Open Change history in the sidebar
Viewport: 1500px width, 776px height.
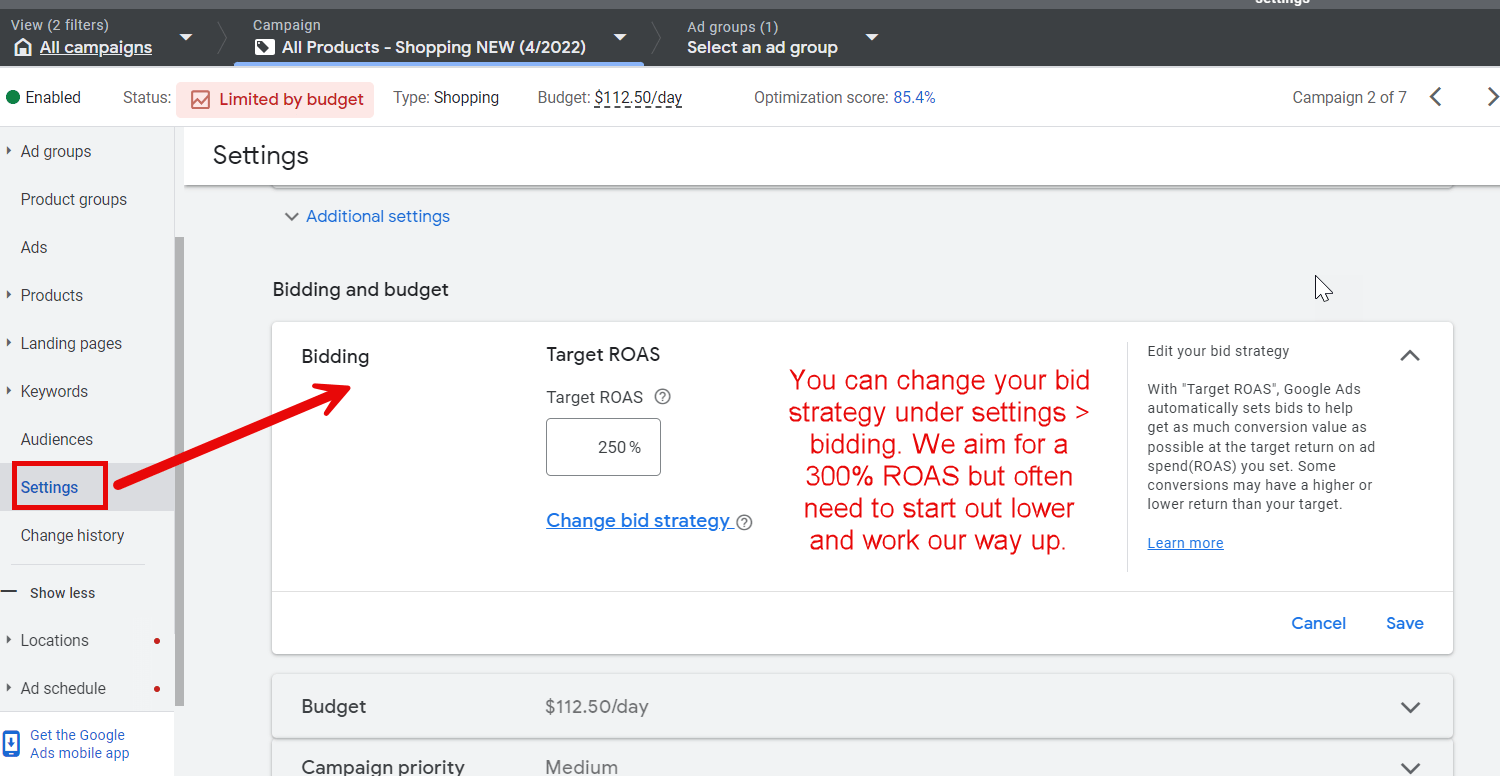click(x=72, y=535)
